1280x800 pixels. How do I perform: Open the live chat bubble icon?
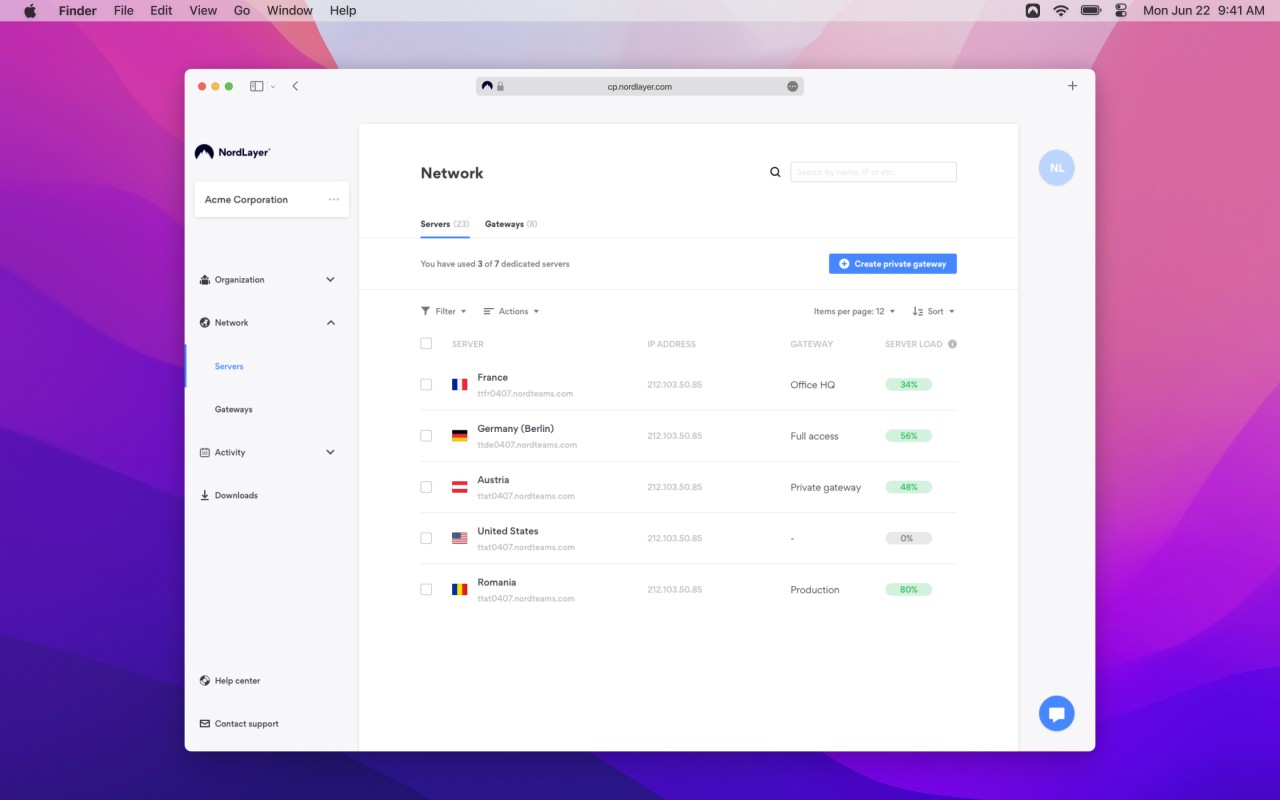[1056, 713]
